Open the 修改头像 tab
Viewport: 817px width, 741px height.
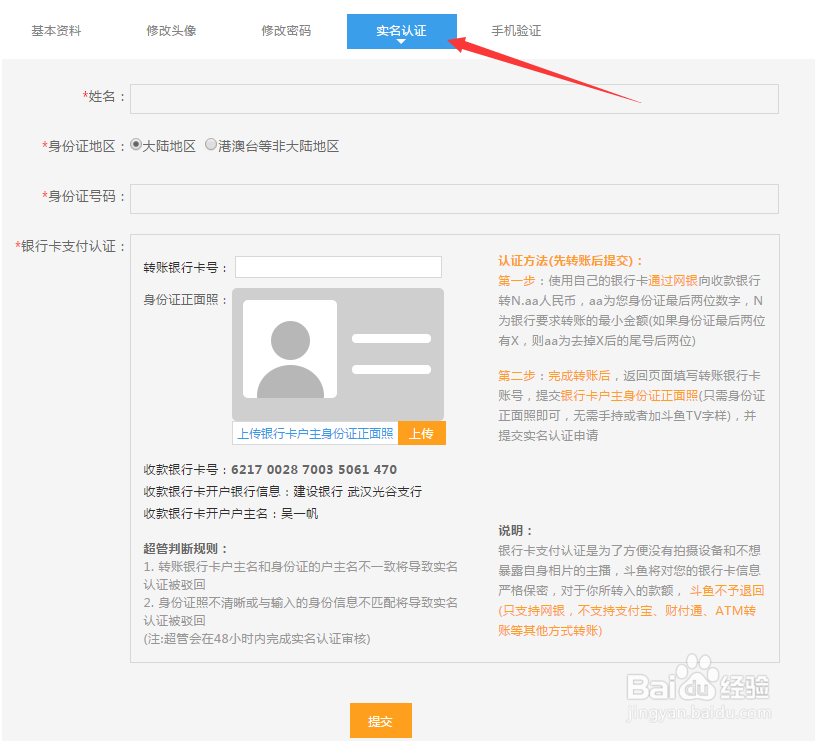tap(171, 30)
